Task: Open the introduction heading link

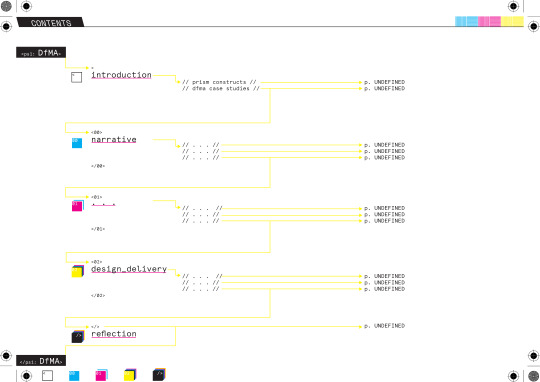Action: (121, 75)
